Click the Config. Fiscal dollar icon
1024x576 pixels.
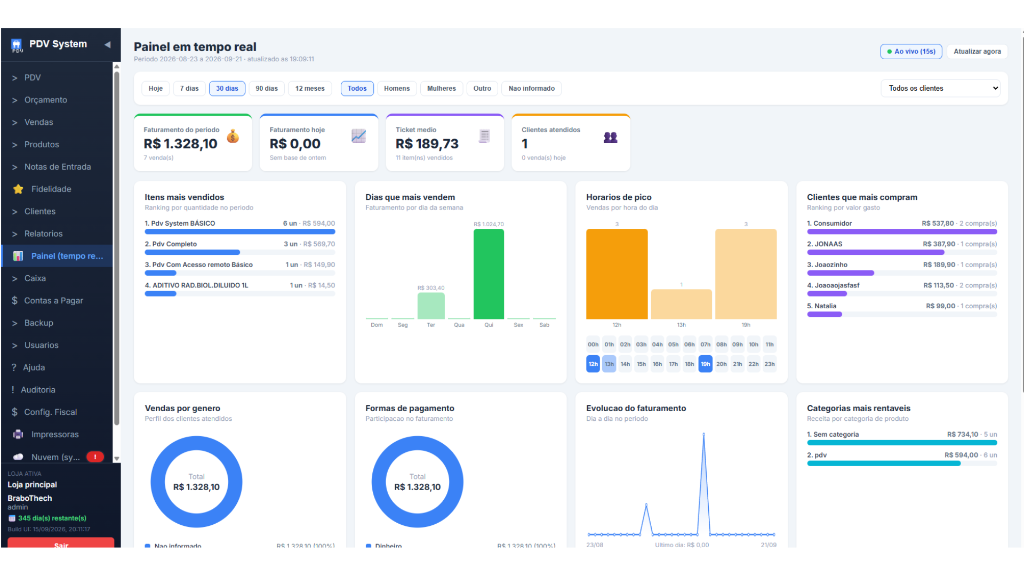[14, 412]
